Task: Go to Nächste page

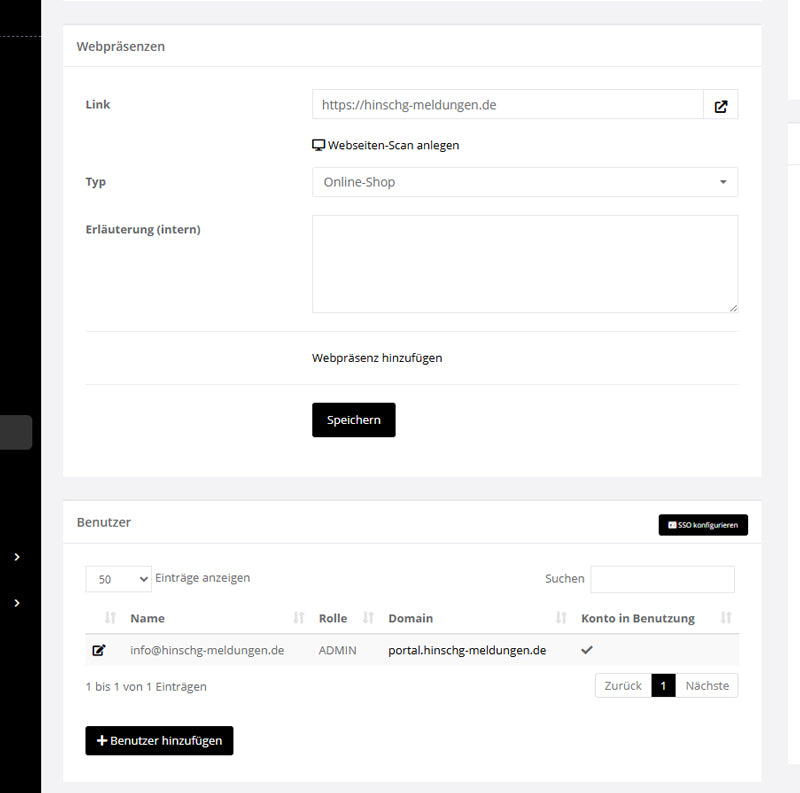Action: tap(707, 686)
